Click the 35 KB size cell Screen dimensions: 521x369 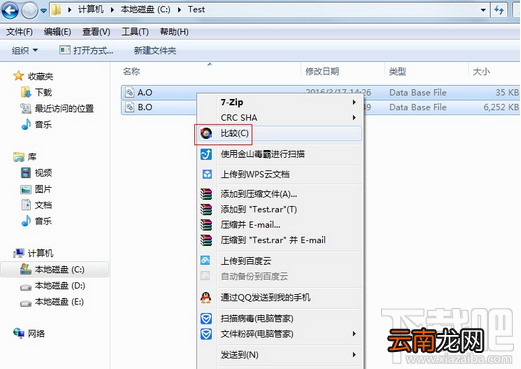click(x=507, y=92)
